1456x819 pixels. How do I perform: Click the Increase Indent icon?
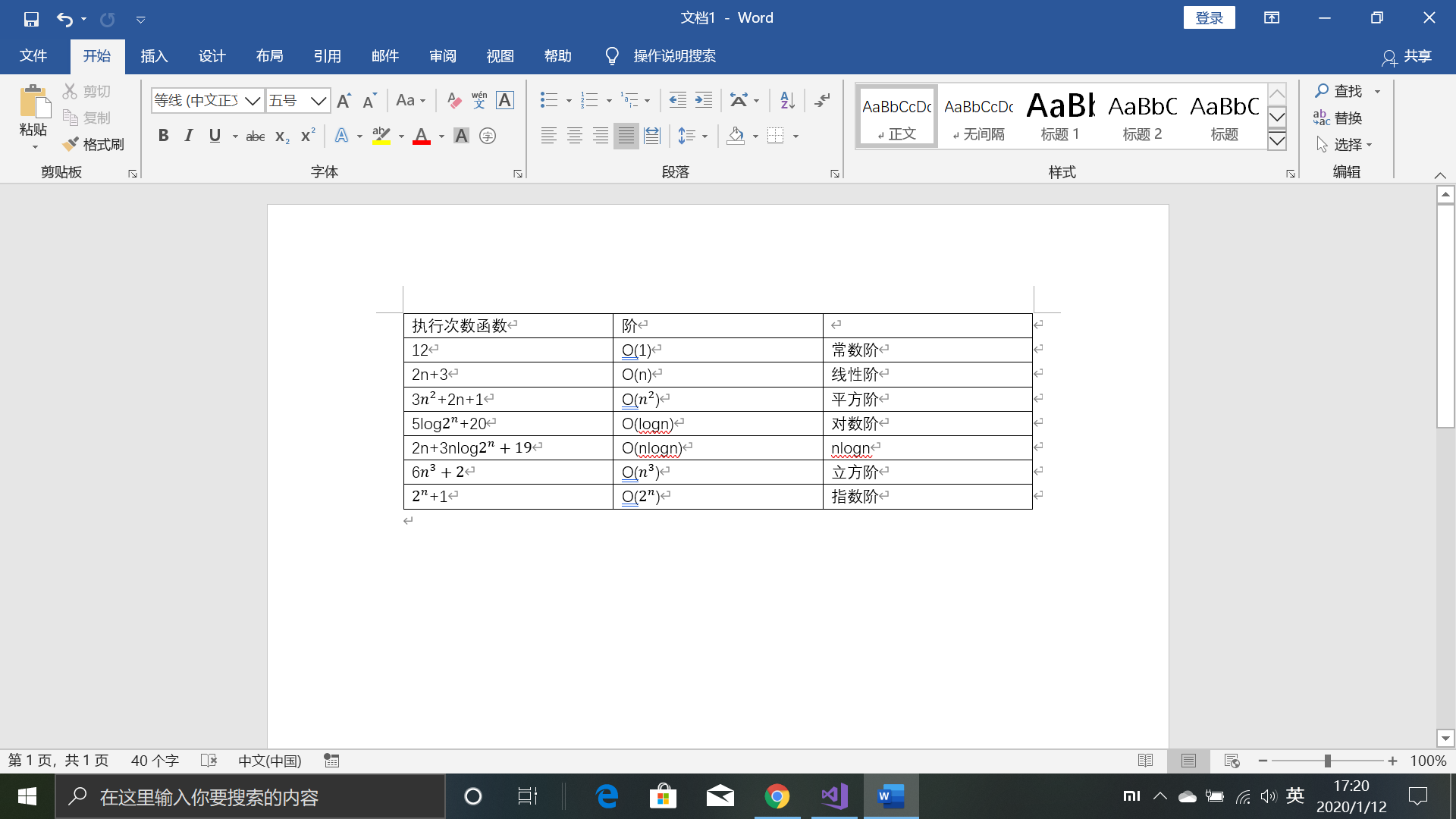click(704, 100)
